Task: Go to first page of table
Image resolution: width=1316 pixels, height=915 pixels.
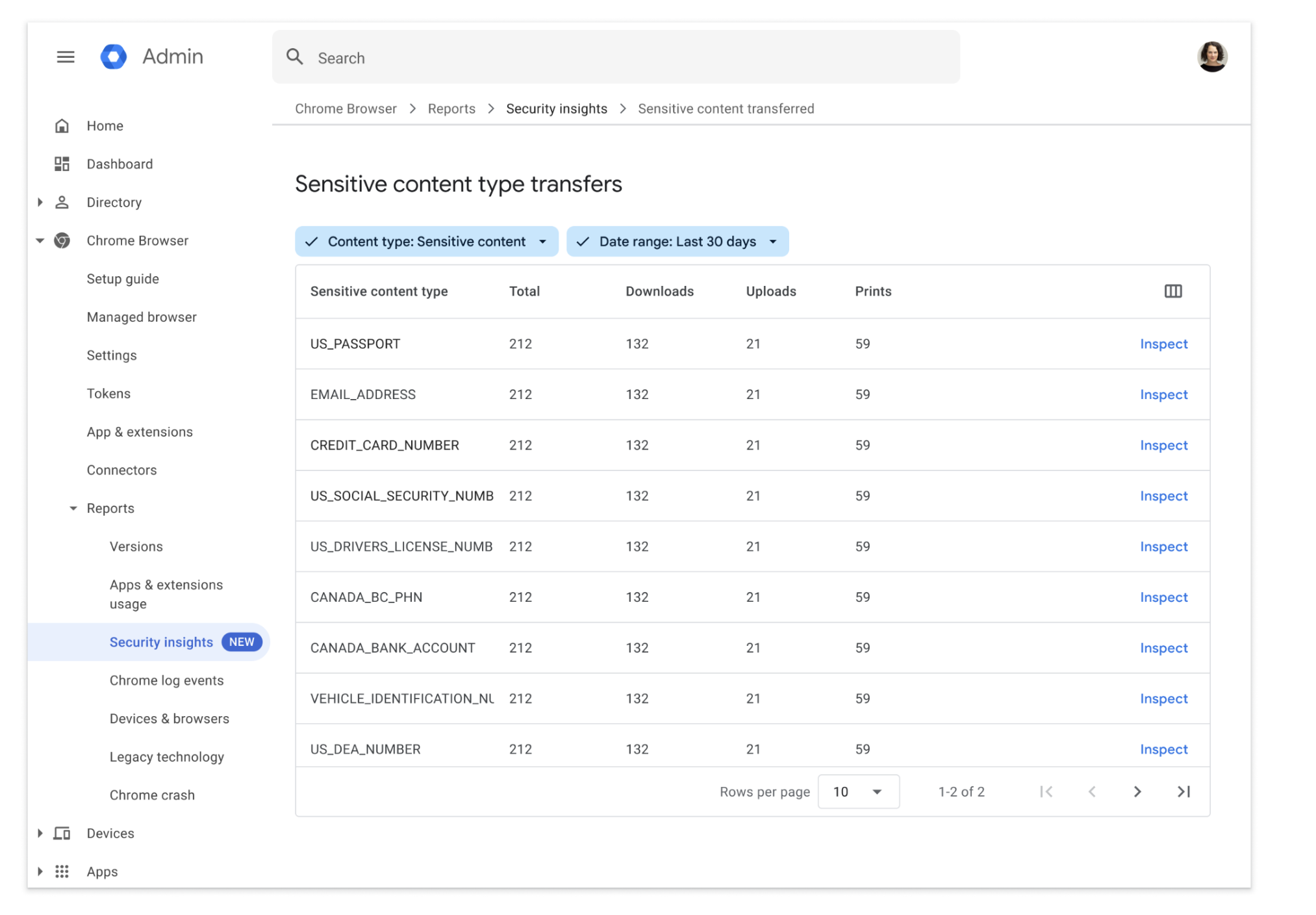Action: [1046, 792]
